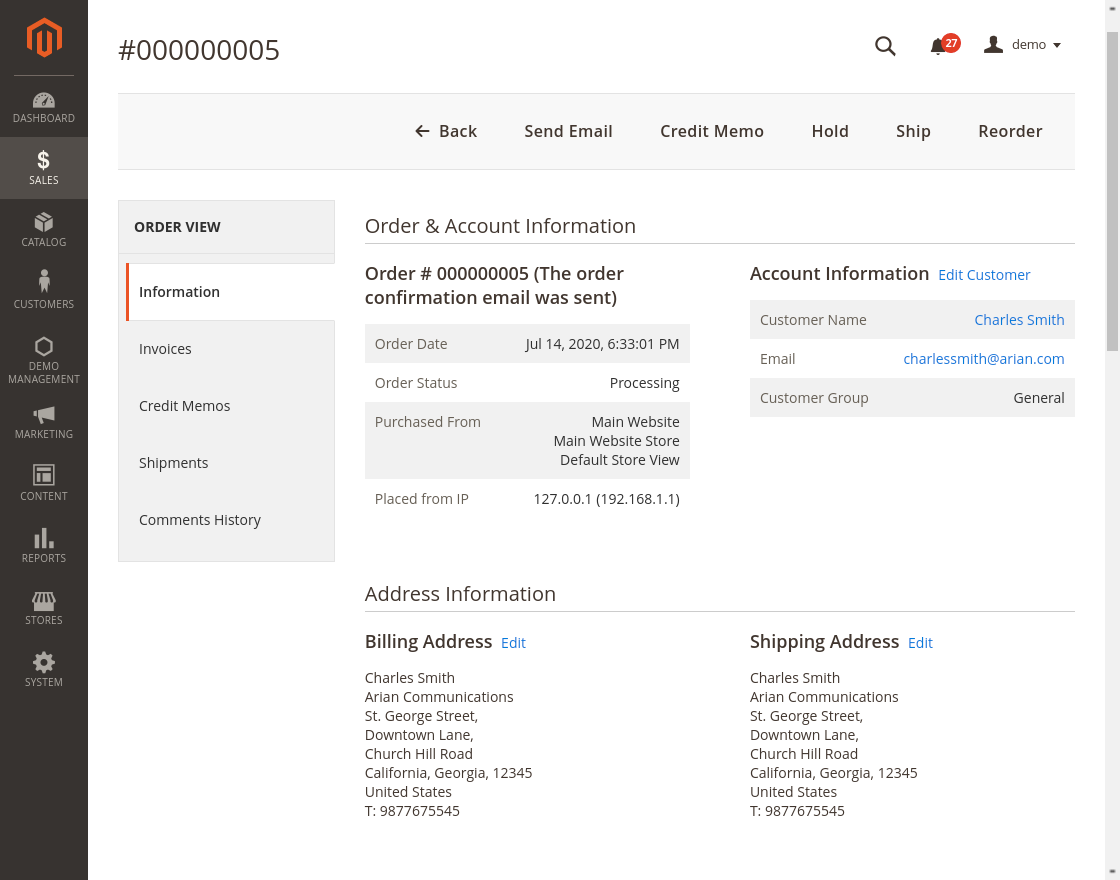Open the Comments History tab
1120x880 pixels.
pyautogui.click(x=200, y=519)
